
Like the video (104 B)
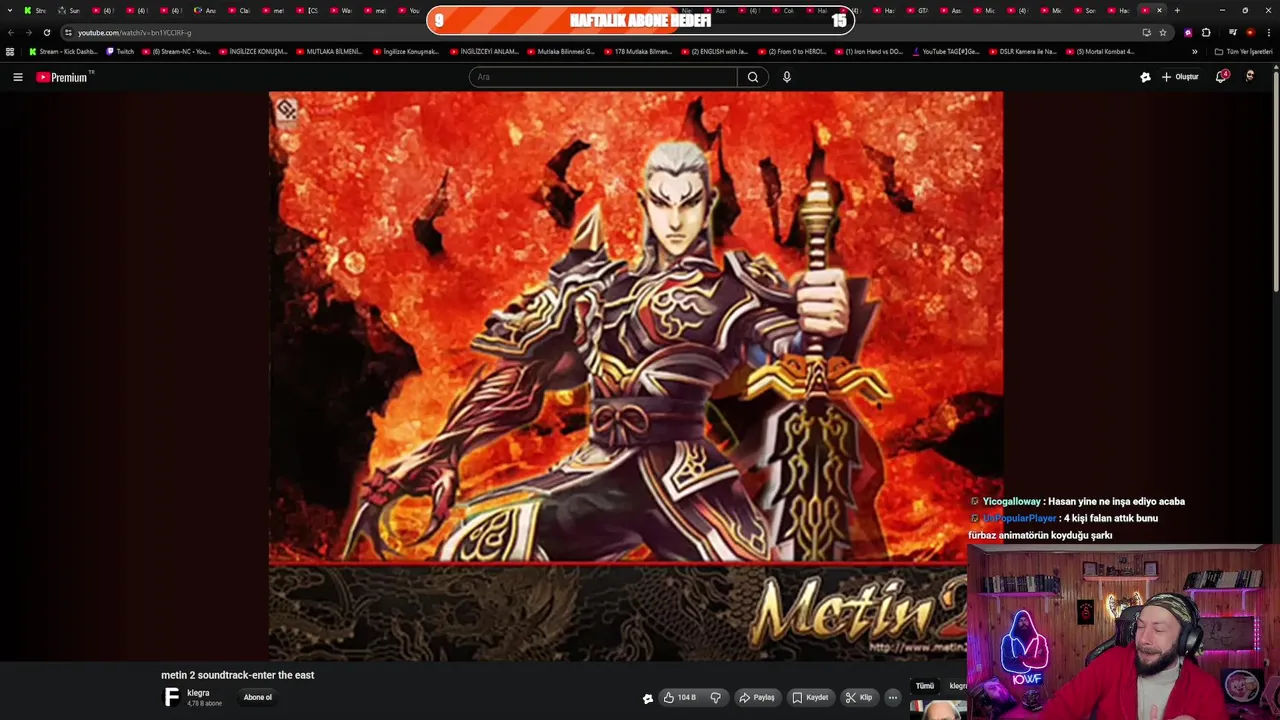tap(679, 697)
